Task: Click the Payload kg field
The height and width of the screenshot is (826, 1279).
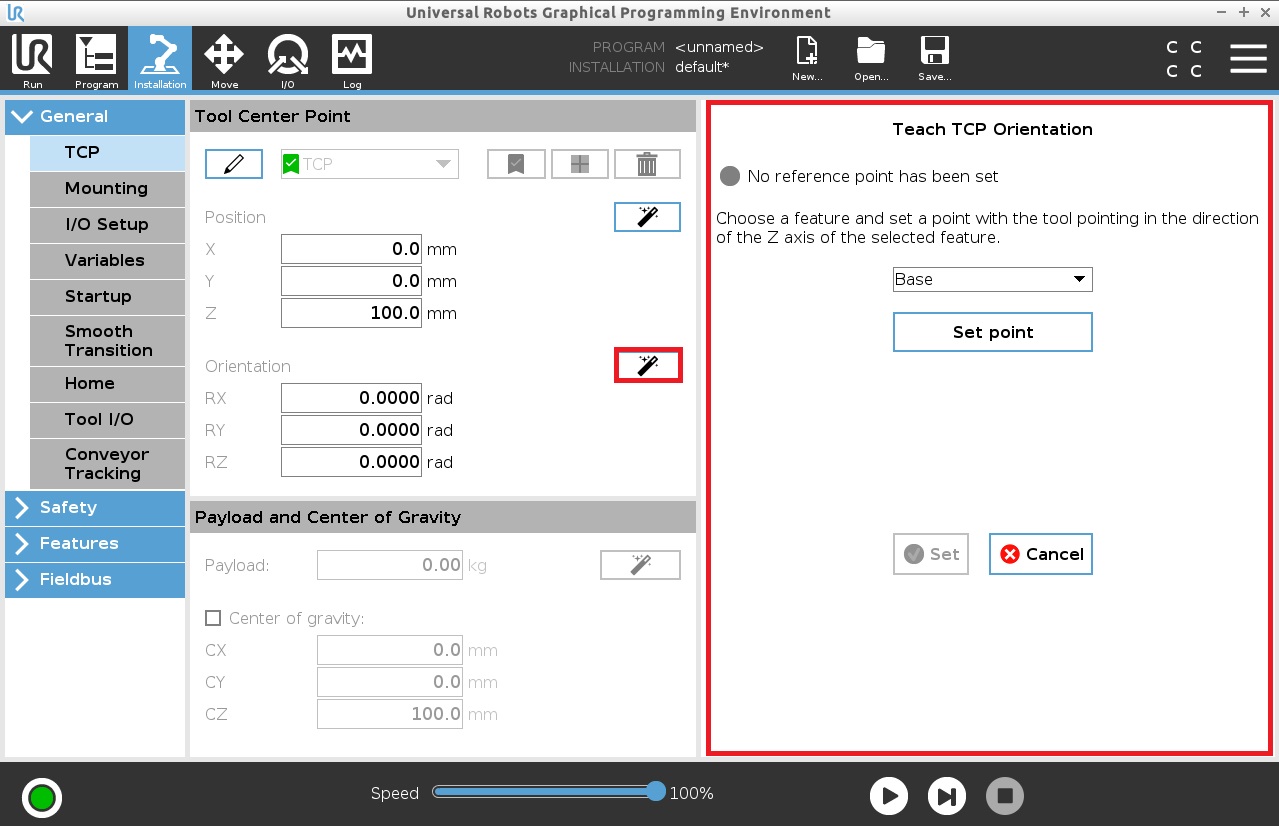Action: [x=390, y=565]
